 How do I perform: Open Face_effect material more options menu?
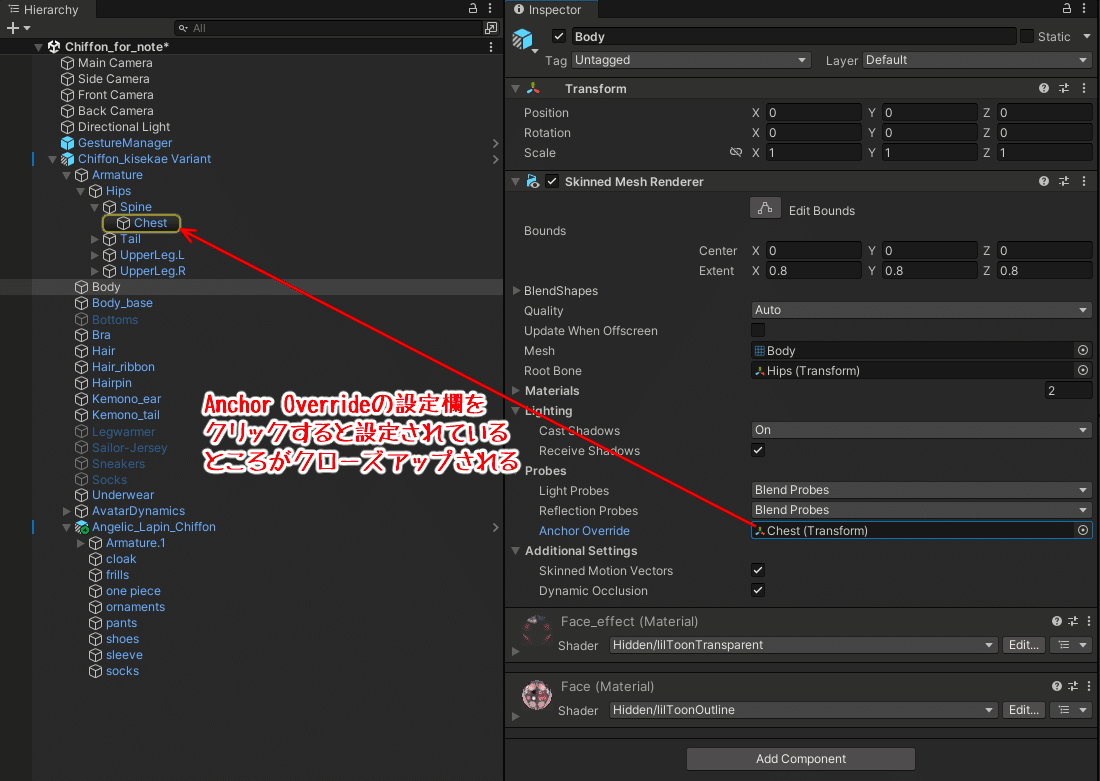[x=1089, y=621]
